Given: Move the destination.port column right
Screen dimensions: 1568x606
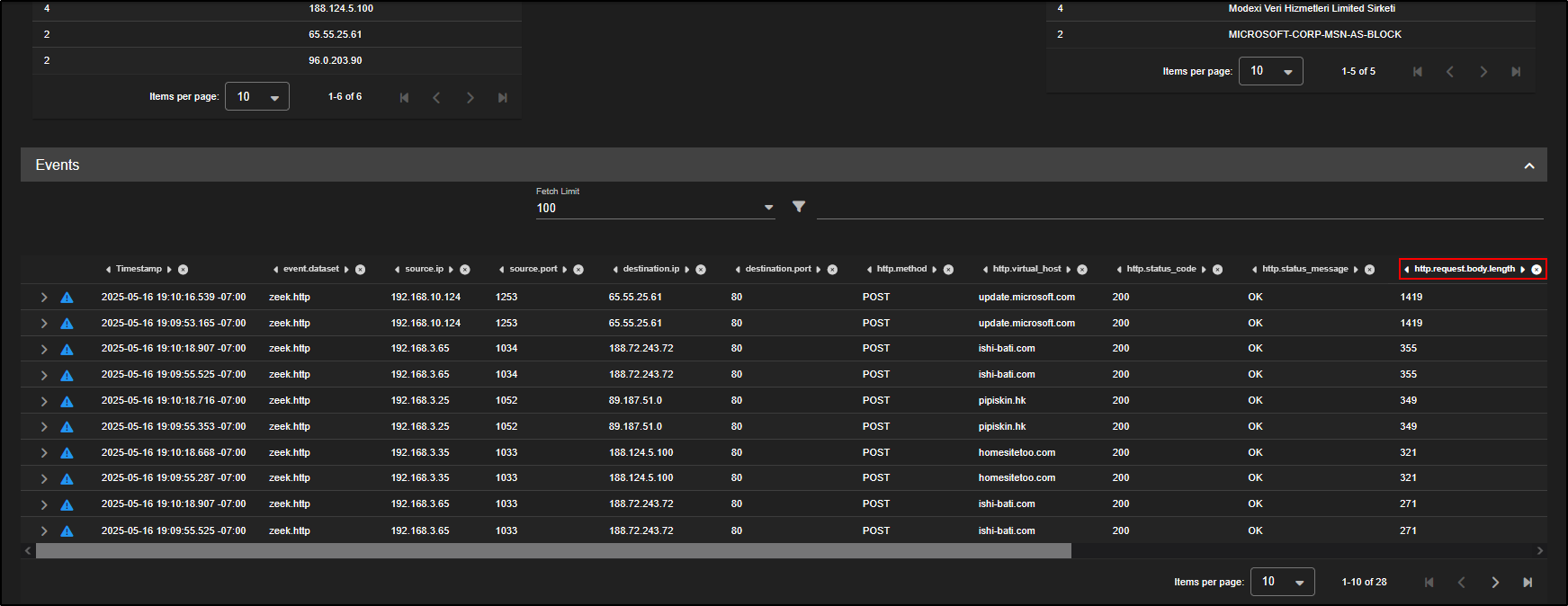Looking at the screenshot, I should tap(819, 270).
